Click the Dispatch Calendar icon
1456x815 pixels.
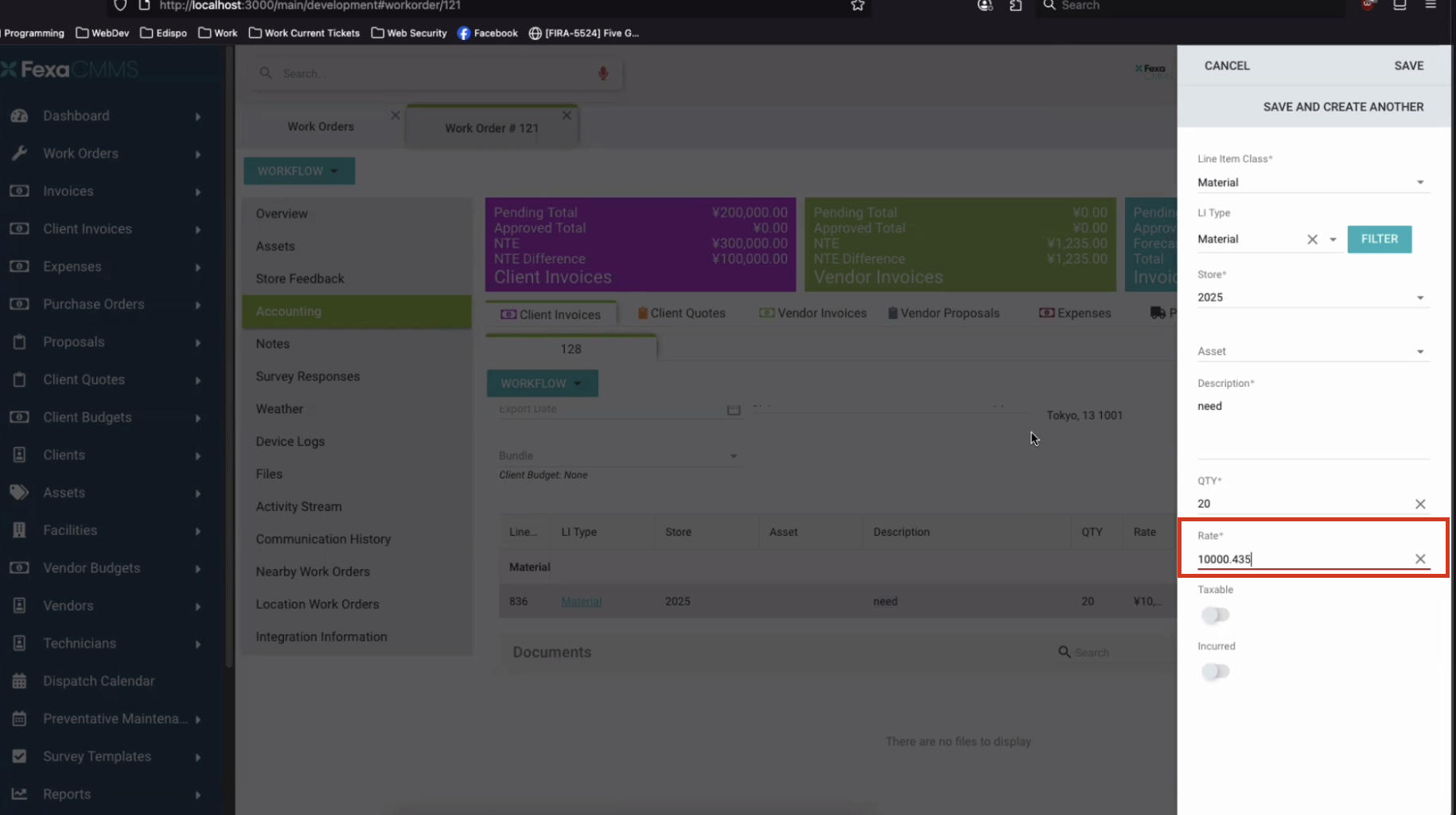point(20,681)
